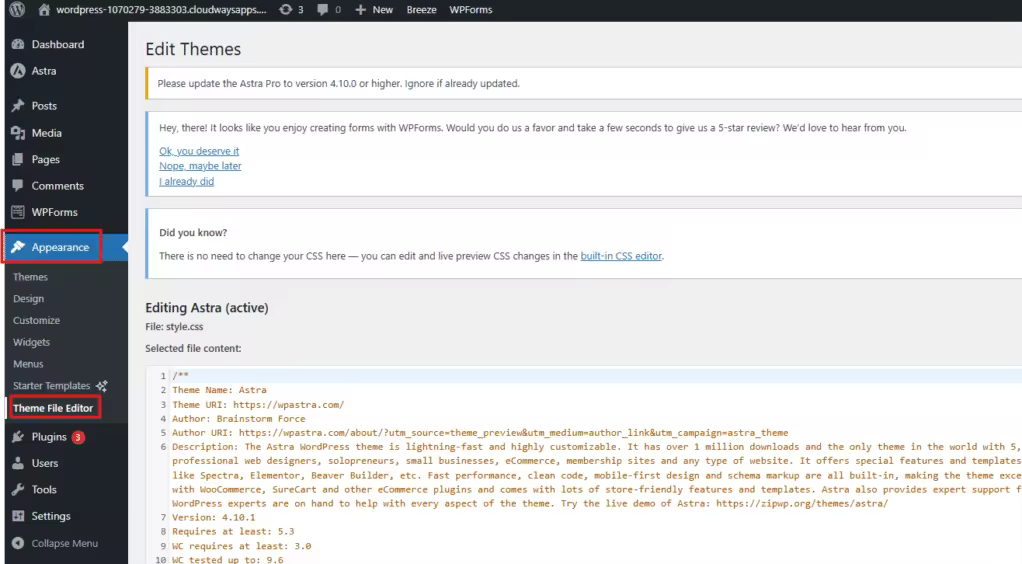This screenshot has width=1022, height=564.
Task: Open the Media library menu
Action: pyautogui.click(x=46, y=132)
